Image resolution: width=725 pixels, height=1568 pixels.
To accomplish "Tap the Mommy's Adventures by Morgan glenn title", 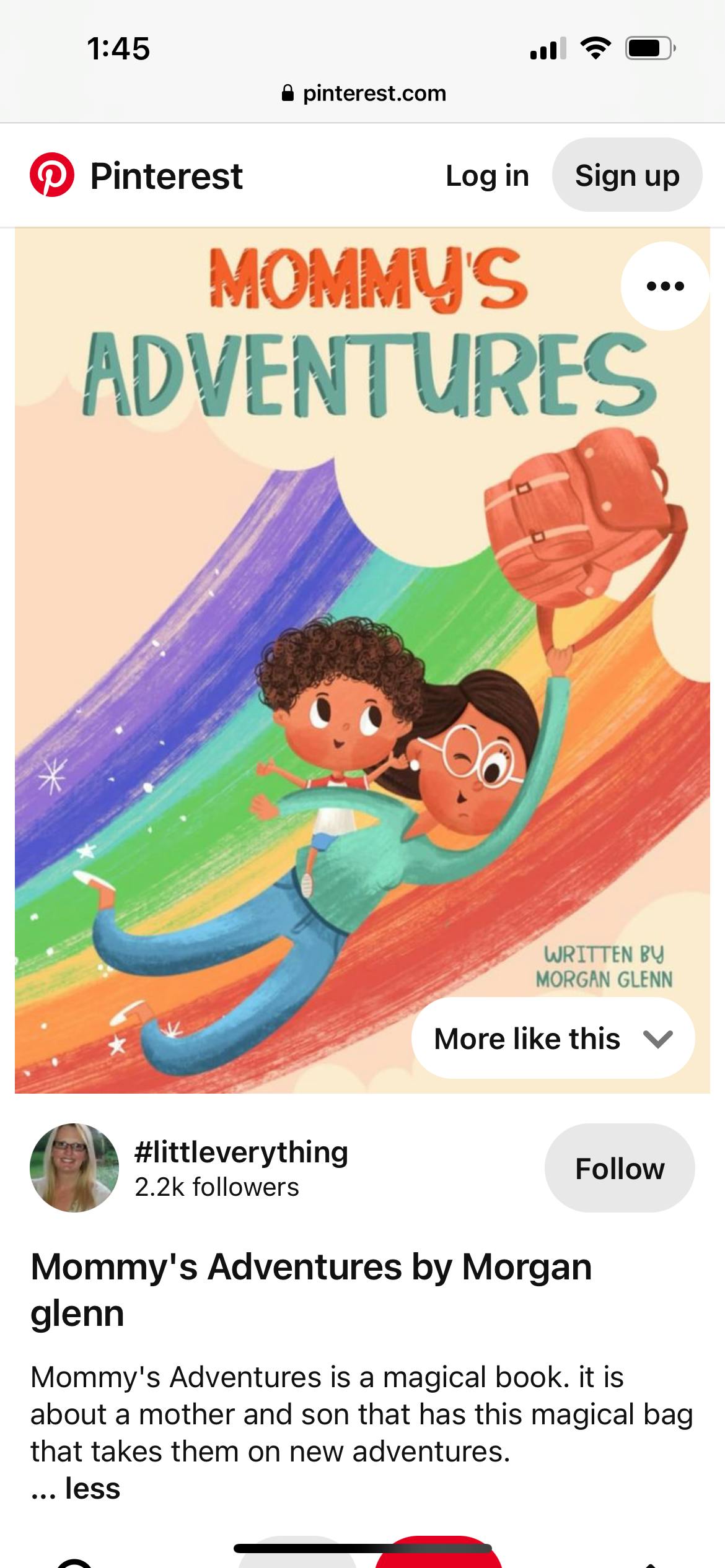I will click(x=311, y=1290).
